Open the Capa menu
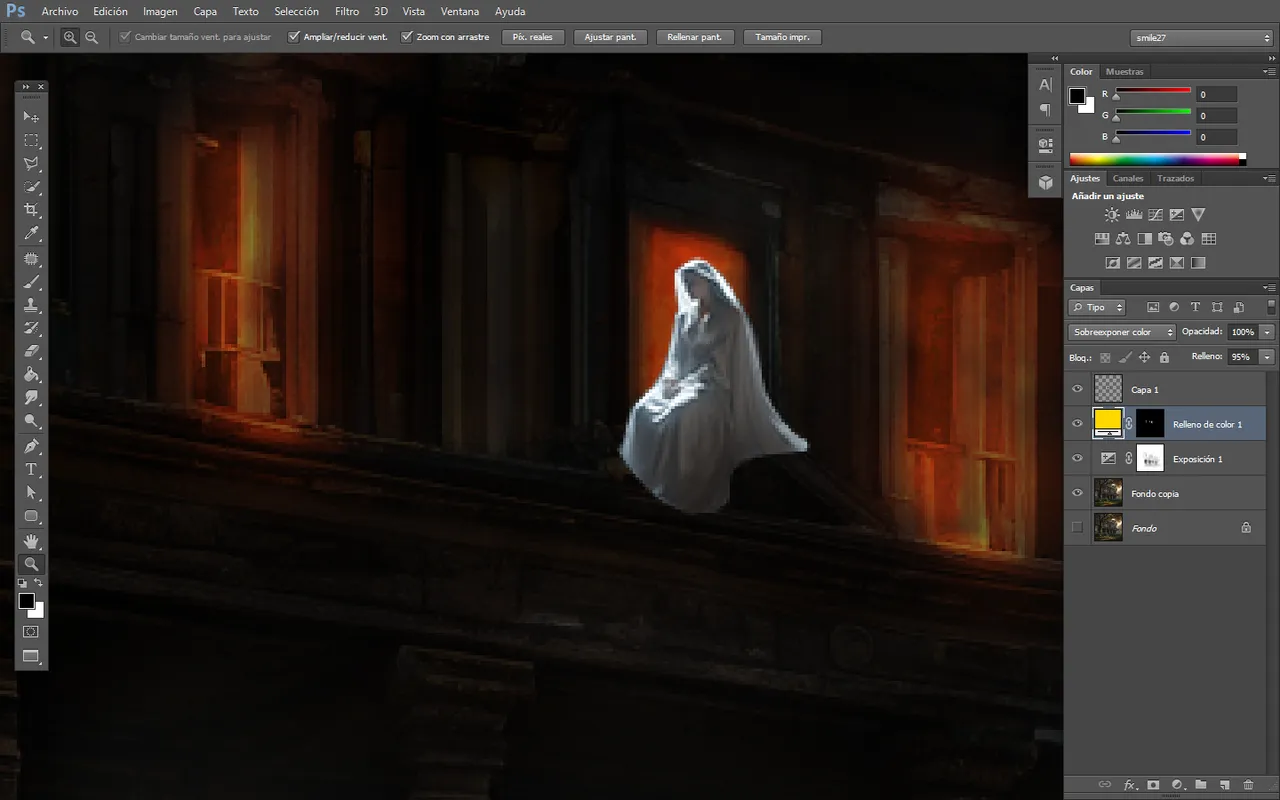 click(205, 11)
